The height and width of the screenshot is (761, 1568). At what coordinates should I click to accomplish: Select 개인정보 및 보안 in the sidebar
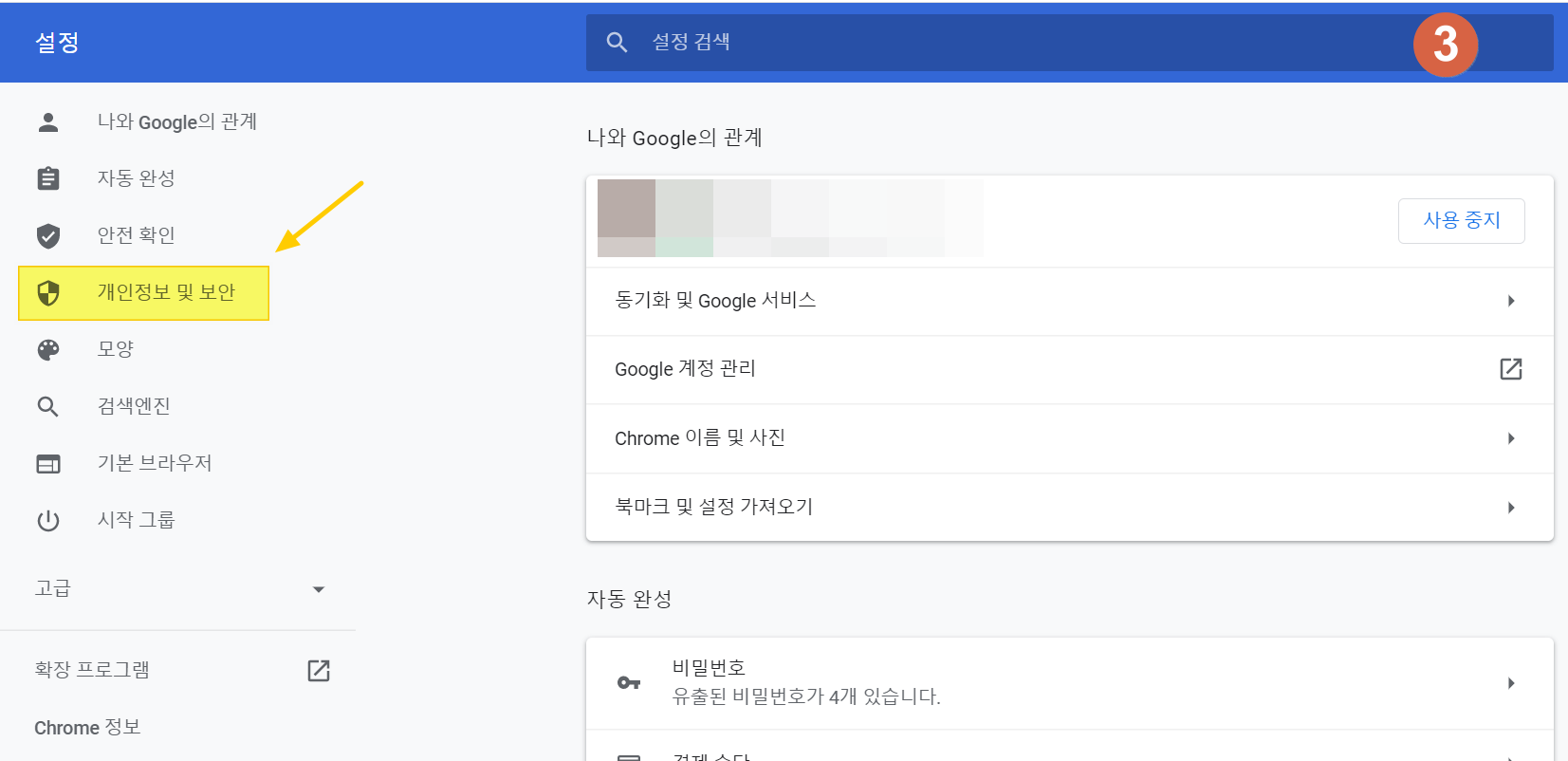(x=144, y=293)
